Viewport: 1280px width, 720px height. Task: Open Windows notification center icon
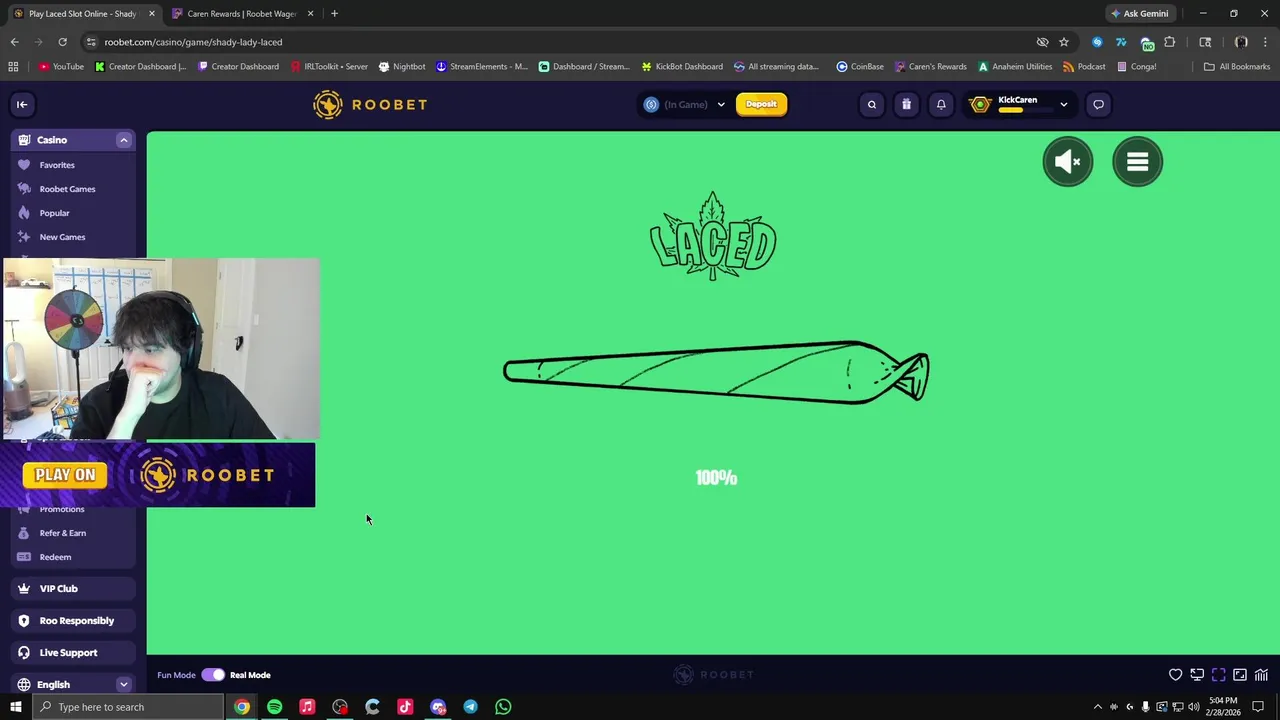coord(1258,707)
